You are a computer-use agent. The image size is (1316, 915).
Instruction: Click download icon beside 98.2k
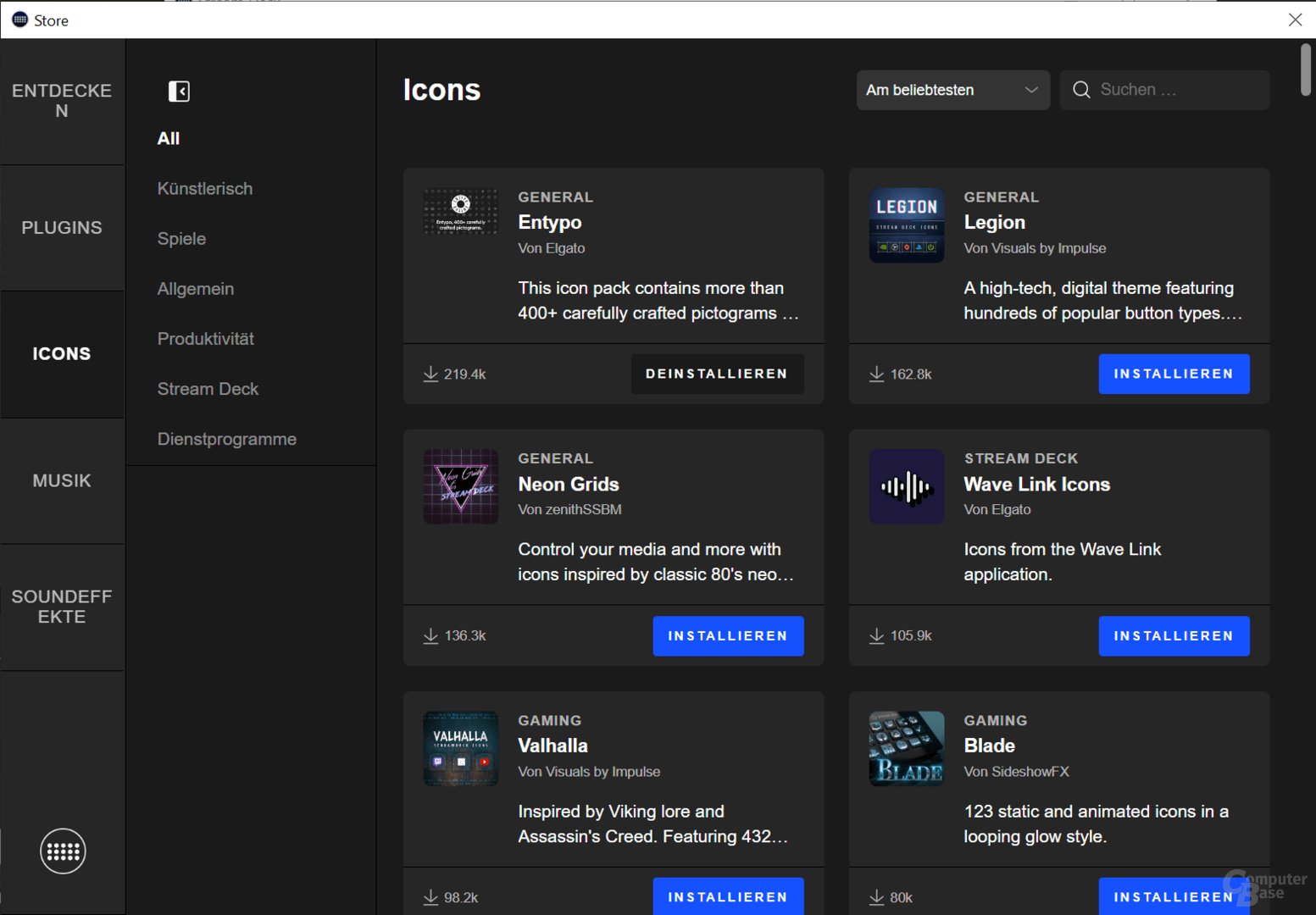click(430, 897)
